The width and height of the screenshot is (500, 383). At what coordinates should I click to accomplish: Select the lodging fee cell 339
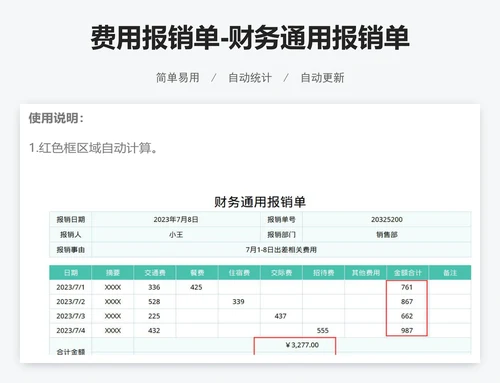tap(239, 302)
